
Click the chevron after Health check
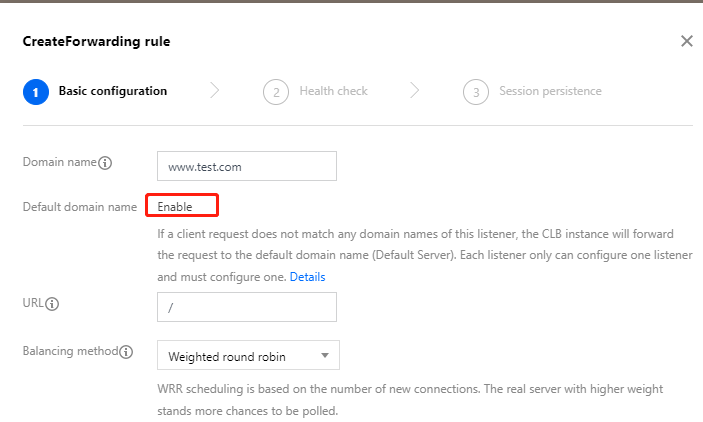(414, 91)
